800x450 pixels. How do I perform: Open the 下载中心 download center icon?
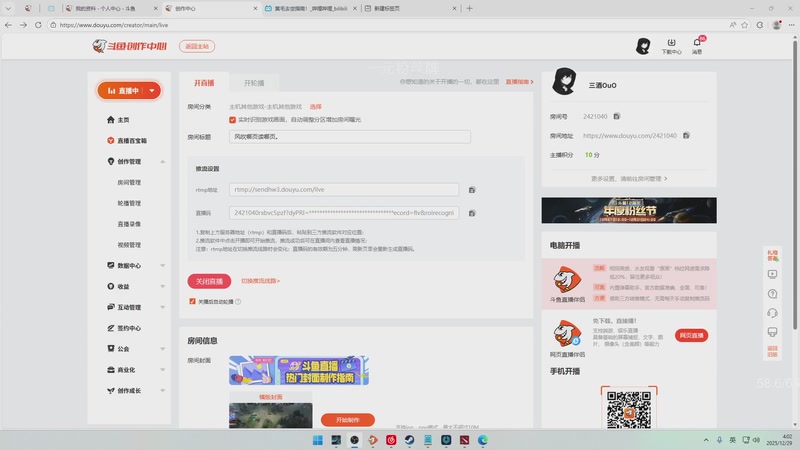[x=671, y=46]
